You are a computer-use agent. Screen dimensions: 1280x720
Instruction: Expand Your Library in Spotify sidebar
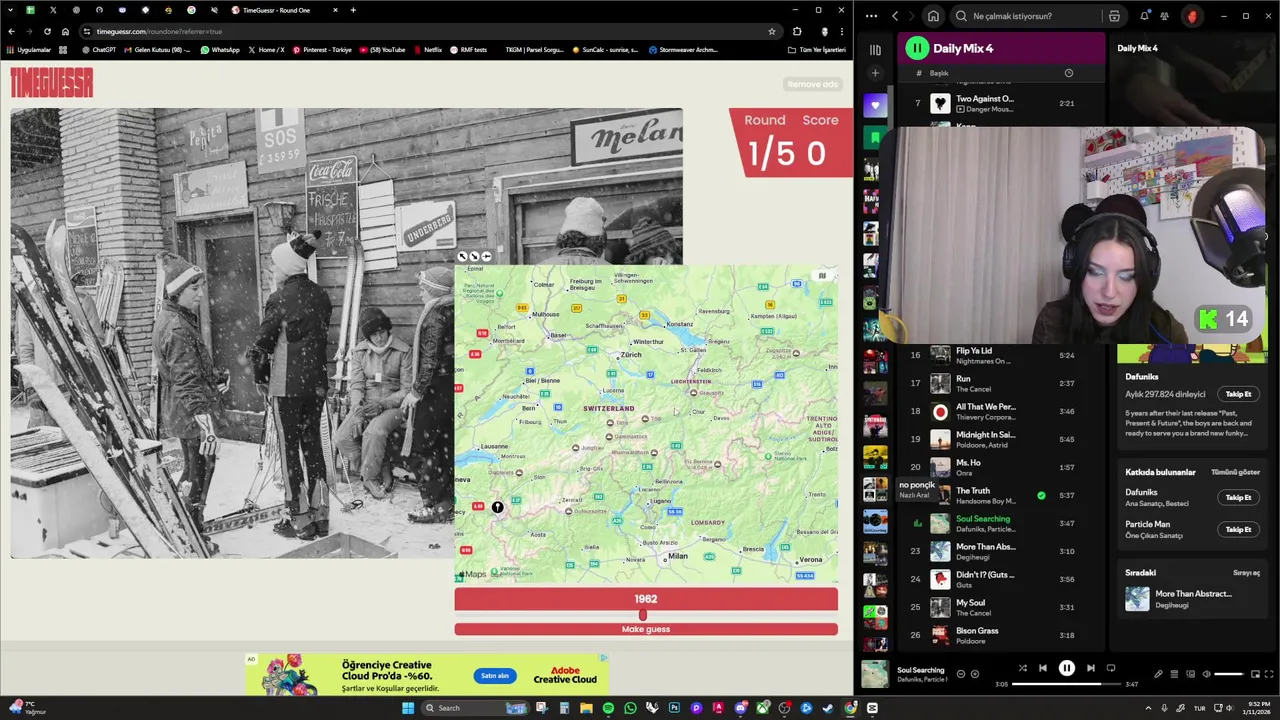tap(875, 50)
